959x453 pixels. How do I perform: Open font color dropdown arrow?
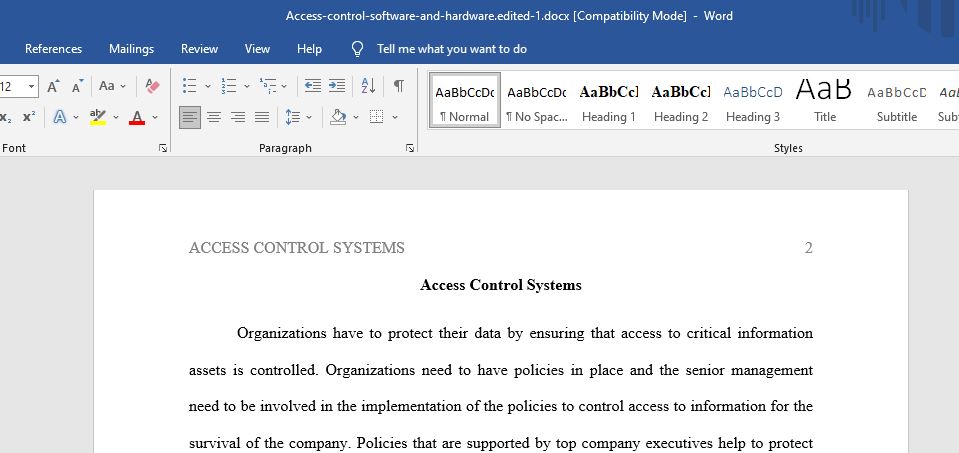point(155,117)
